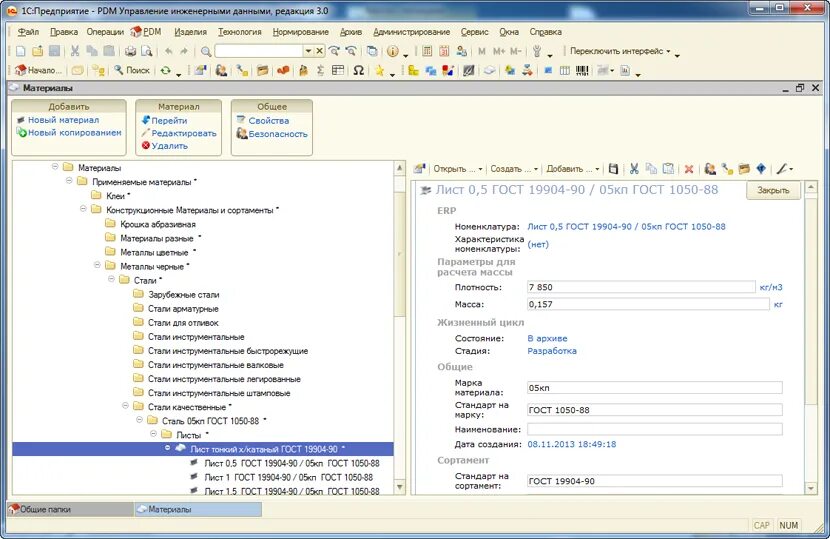Open the Calculator icon in toolbar

[x=427, y=51]
